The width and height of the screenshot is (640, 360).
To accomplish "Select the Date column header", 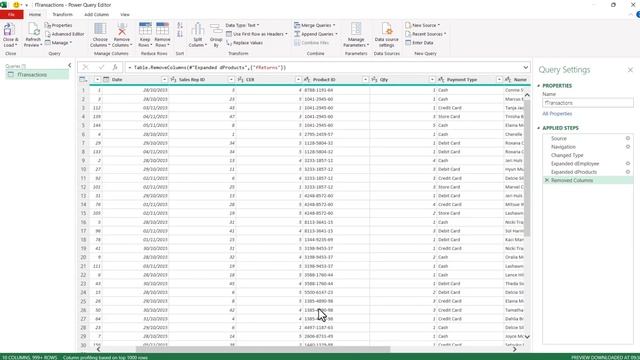I will (x=117, y=80).
